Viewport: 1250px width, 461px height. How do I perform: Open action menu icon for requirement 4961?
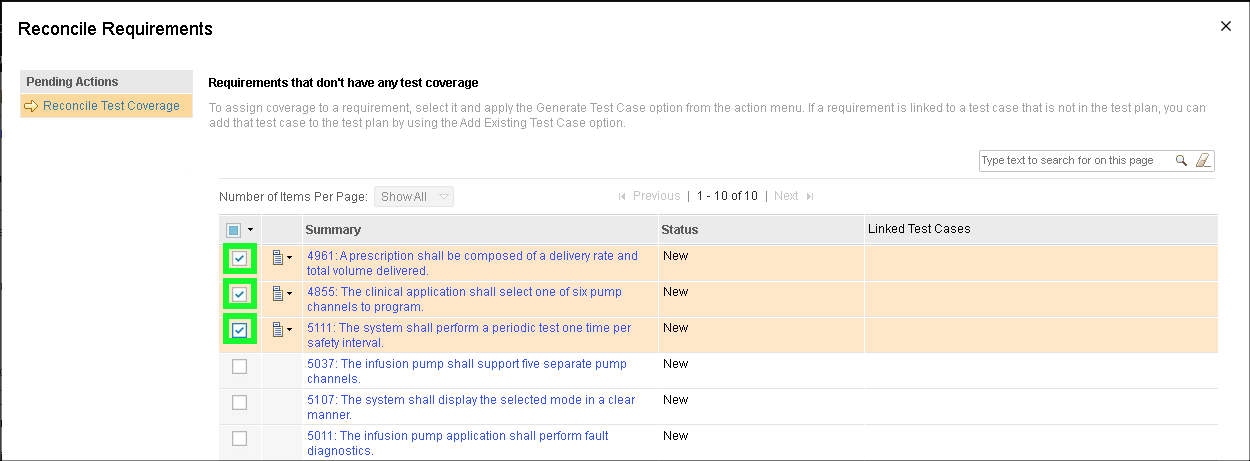click(281, 258)
